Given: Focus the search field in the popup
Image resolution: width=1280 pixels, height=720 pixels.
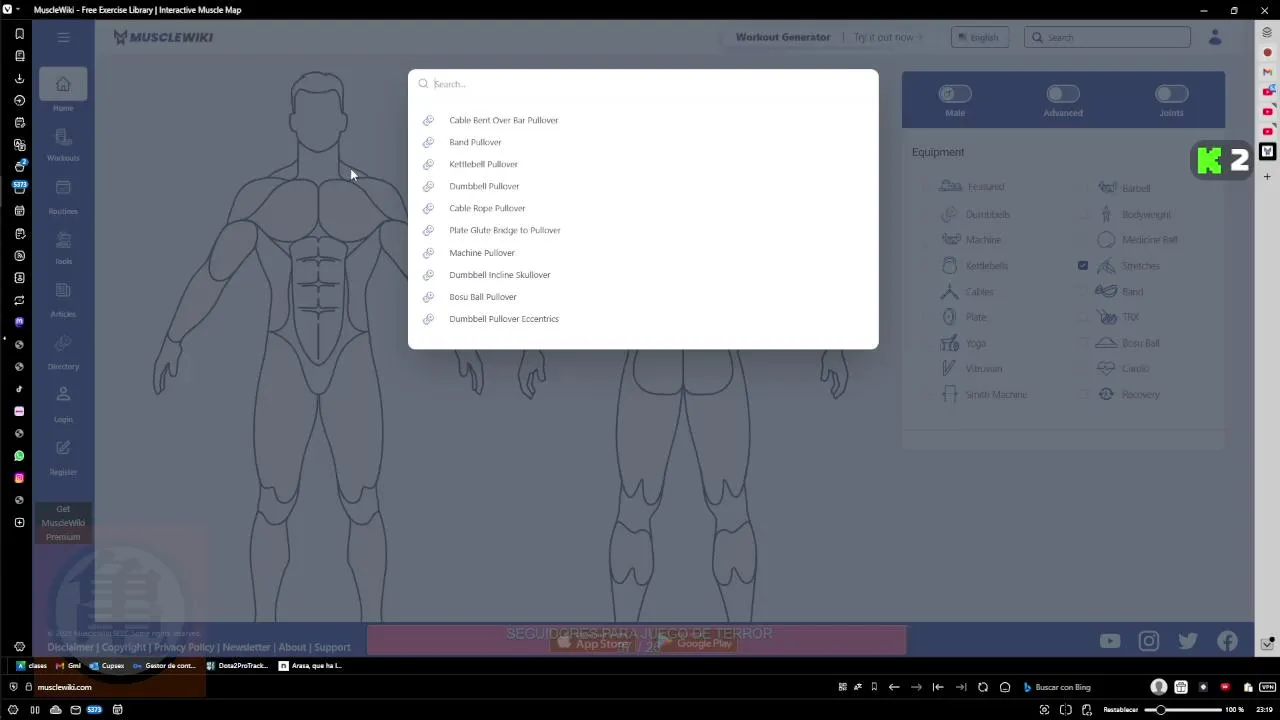Looking at the screenshot, I should pos(643,84).
